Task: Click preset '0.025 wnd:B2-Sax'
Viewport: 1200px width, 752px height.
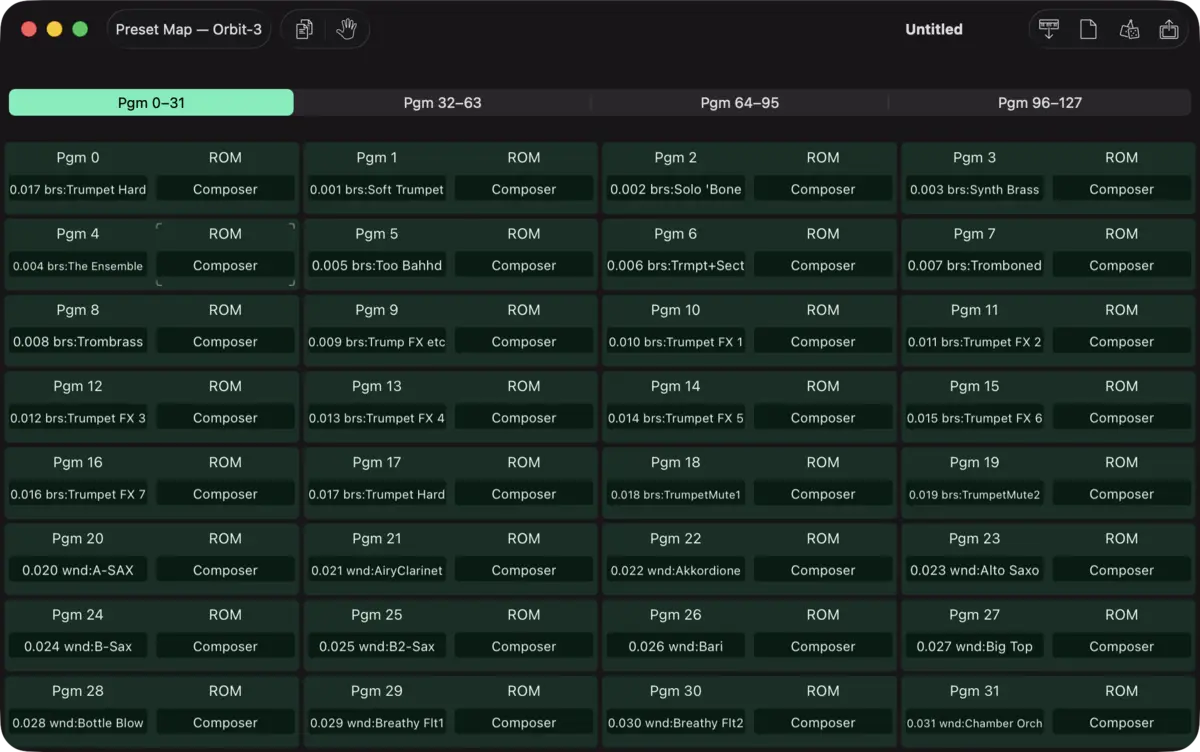Action: click(377, 646)
